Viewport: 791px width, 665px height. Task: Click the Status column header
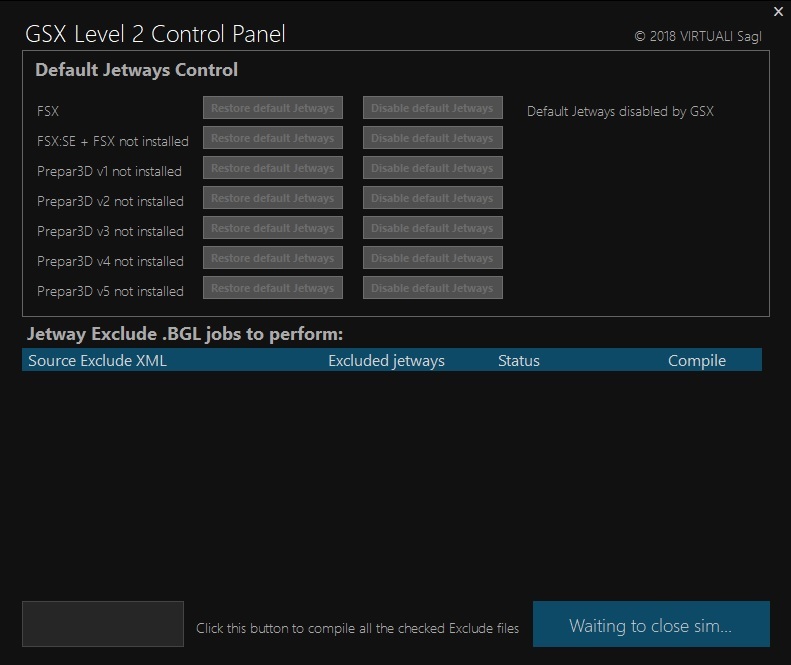518,361
